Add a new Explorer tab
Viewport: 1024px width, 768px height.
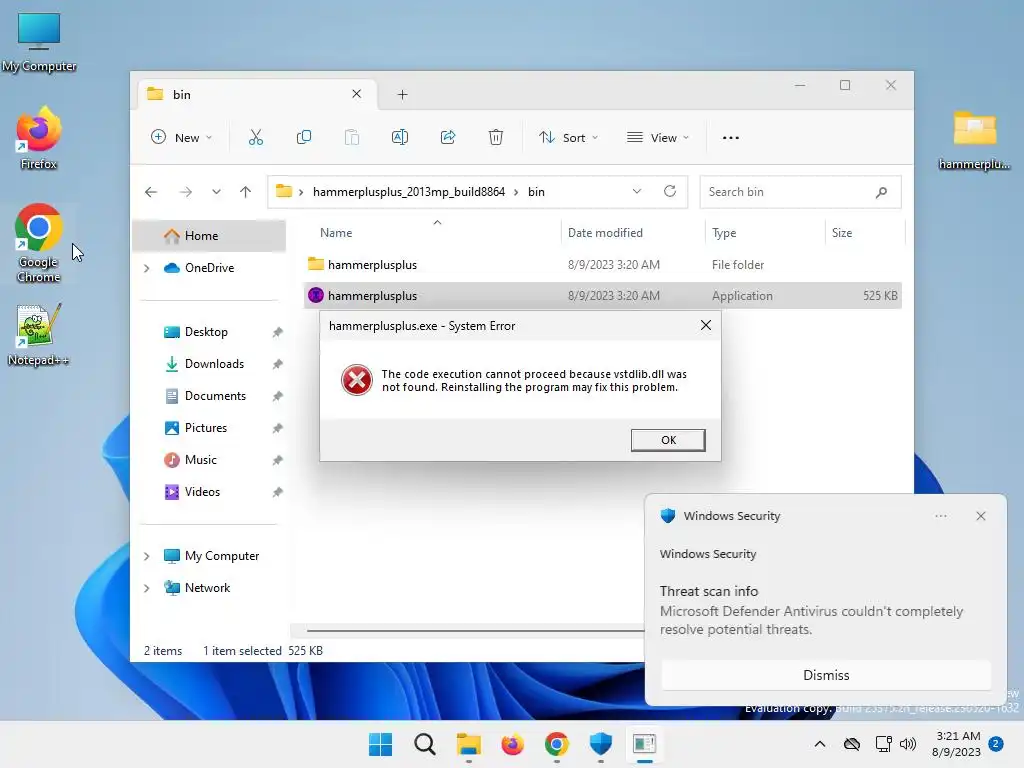(x=402, y=95)
